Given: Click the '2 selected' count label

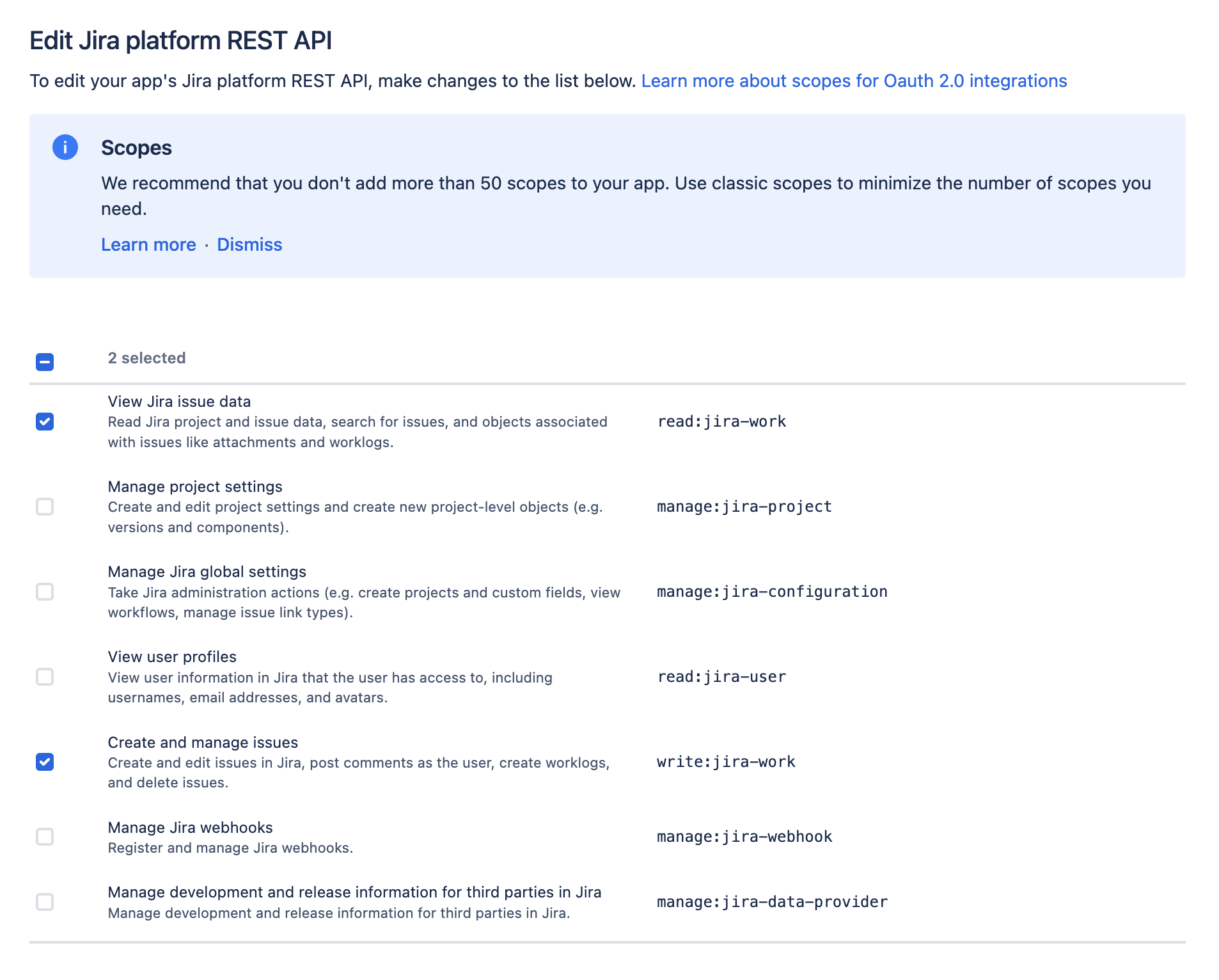Looking at the screenshot, I should coord(146,358).
